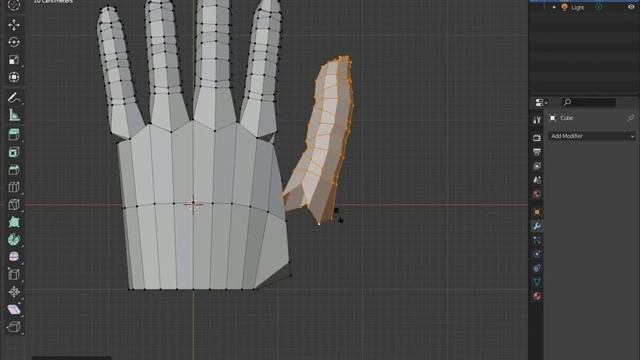This screenshot has width=640, height=360.
Task: Select the Move tool
Action: coord(14,25)
